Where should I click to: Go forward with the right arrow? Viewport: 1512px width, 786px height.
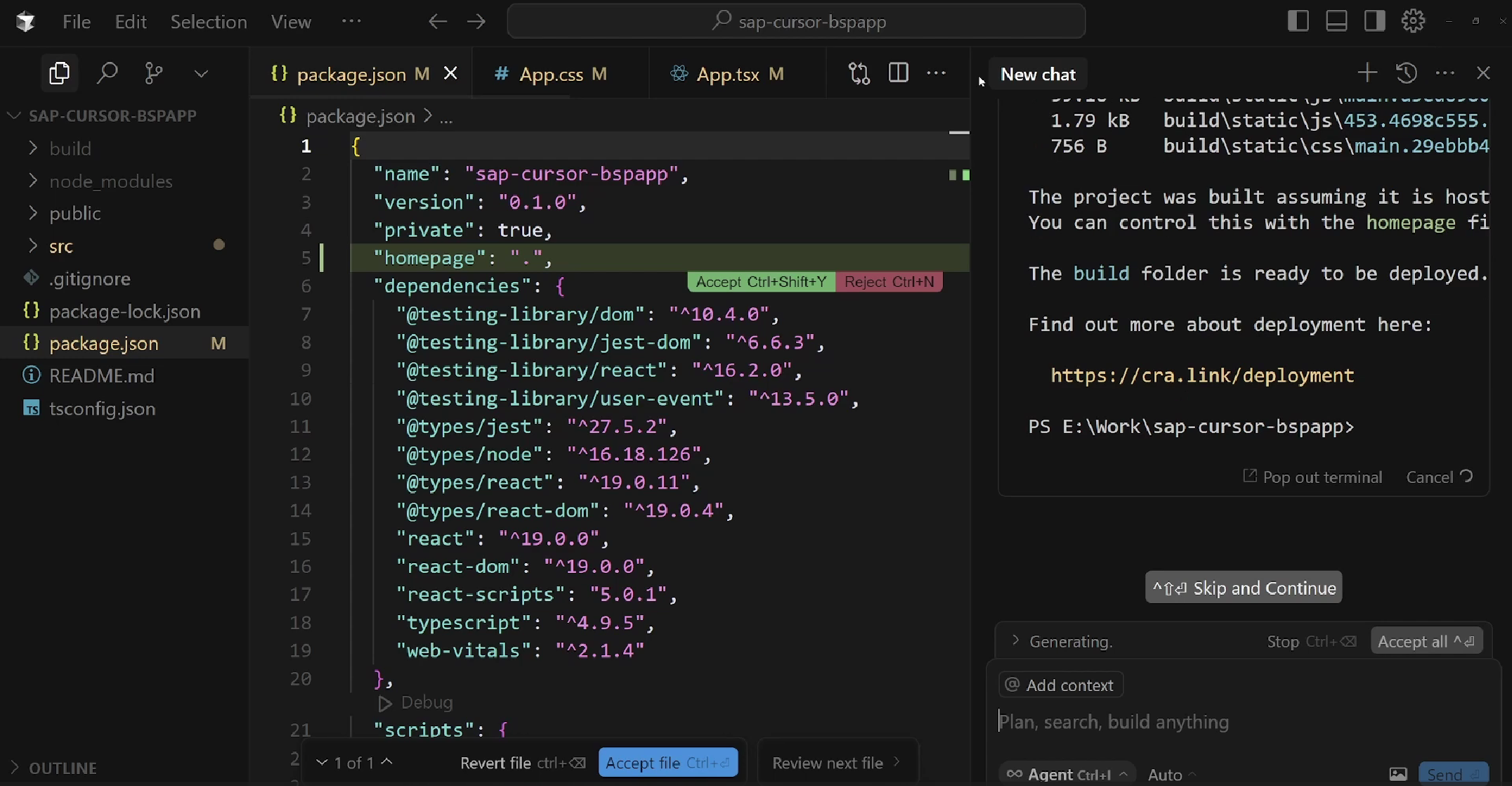point(476,22)
